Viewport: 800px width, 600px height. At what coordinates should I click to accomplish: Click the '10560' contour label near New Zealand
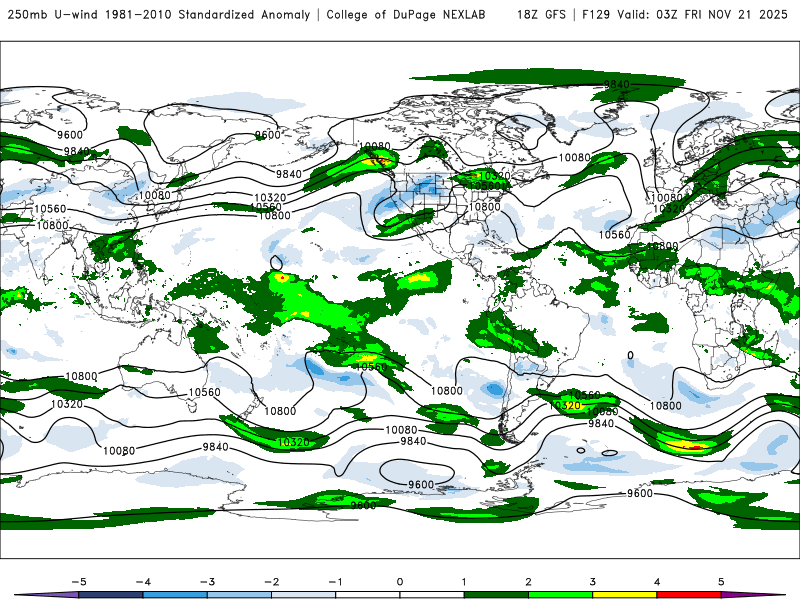coord(205,392)
